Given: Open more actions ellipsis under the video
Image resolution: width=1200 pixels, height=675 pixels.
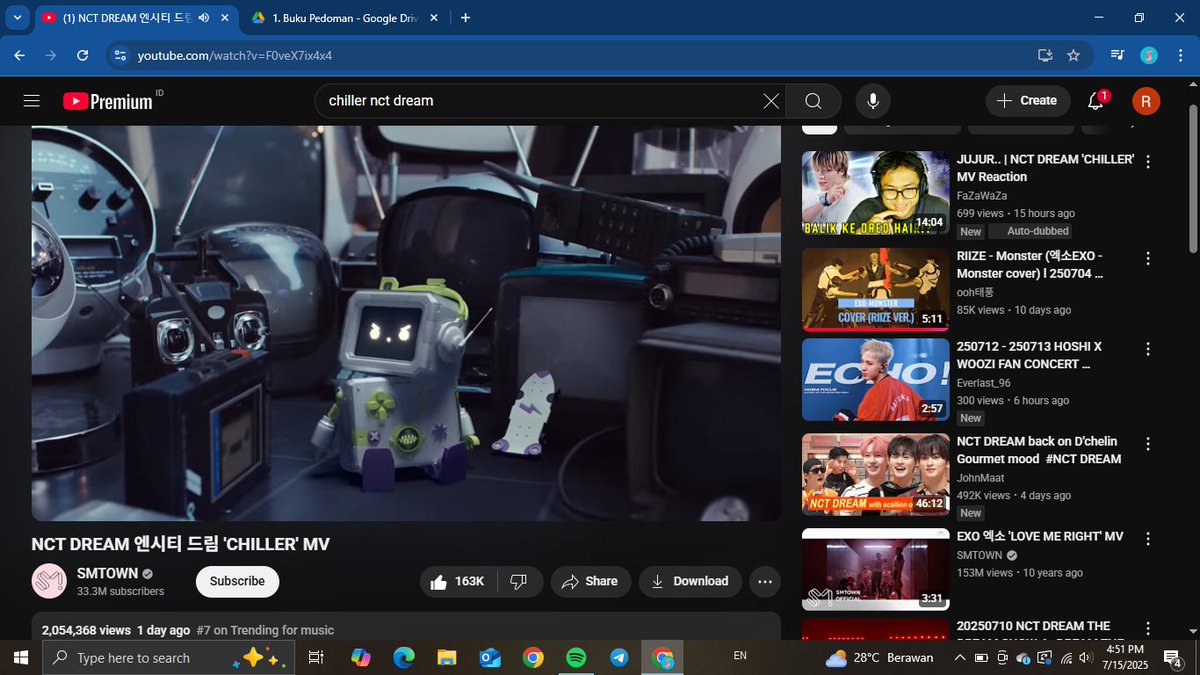Looking at the screenshot, I should coord(765,581).
